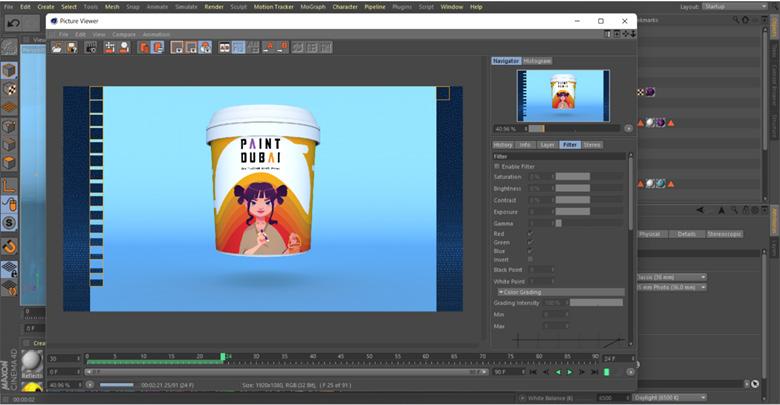Click the Open Image folder icon in Picture Viewer
Screen dimensions: 780x405
tap(57, 47)
